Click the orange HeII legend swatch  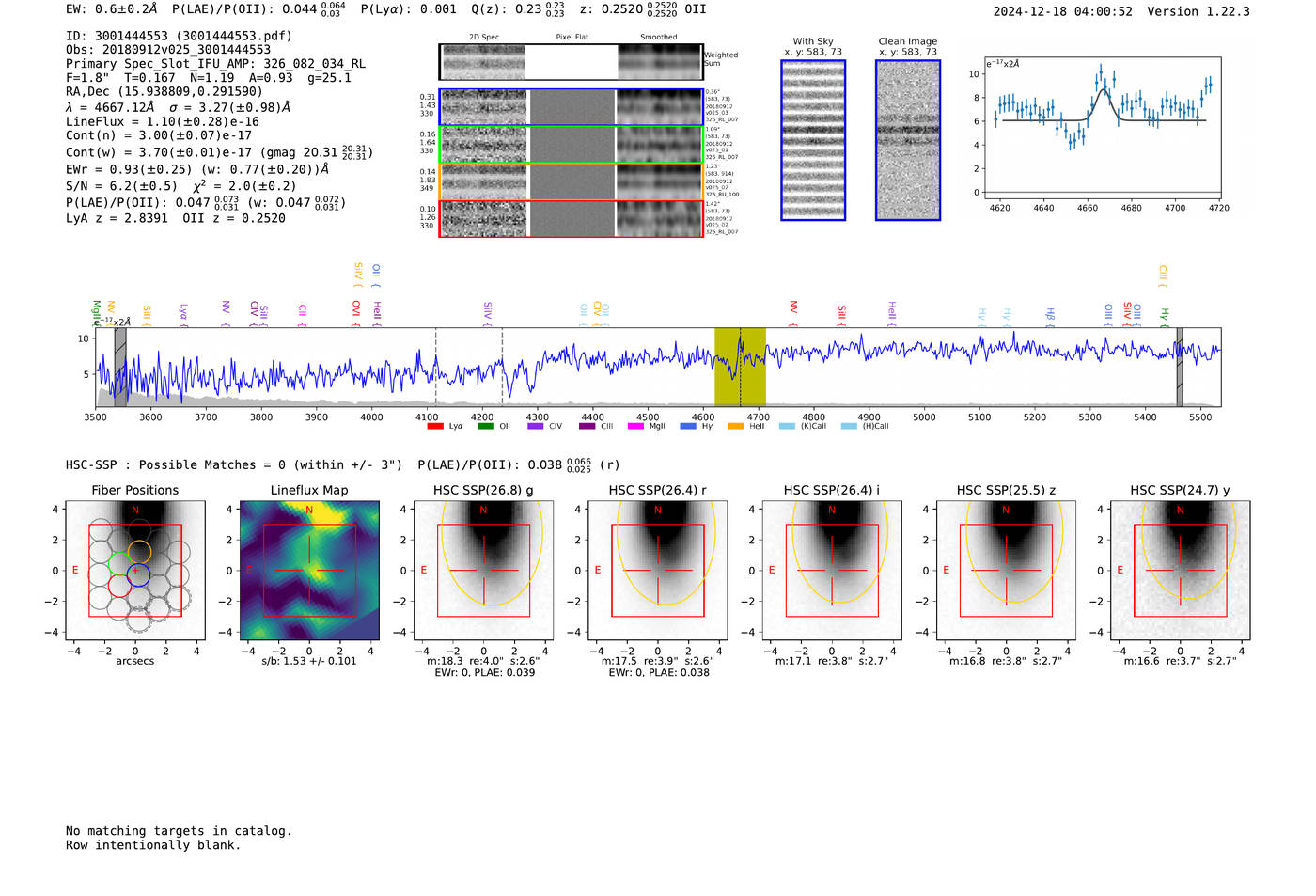736,426
